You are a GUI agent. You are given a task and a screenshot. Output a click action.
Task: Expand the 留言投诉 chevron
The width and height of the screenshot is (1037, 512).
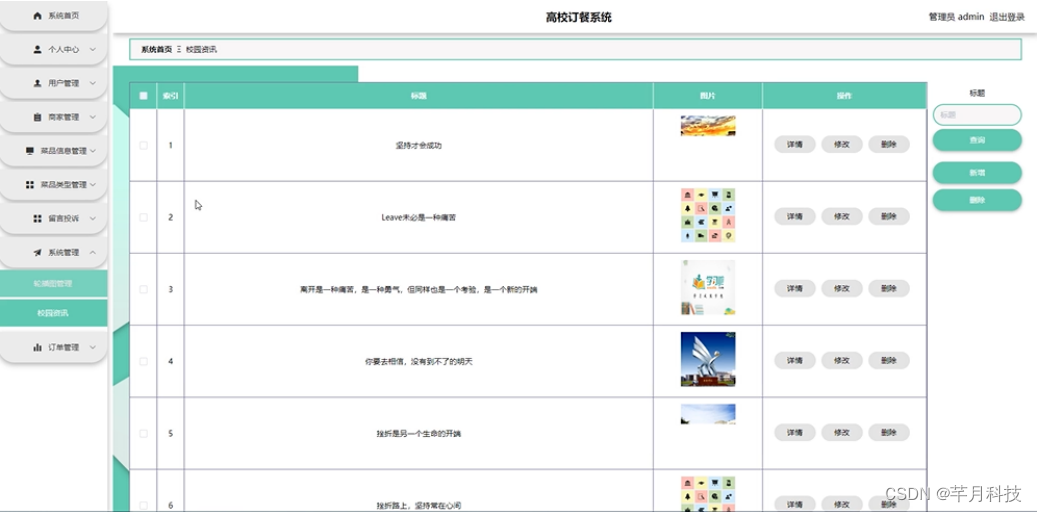(x=93, y=218)
